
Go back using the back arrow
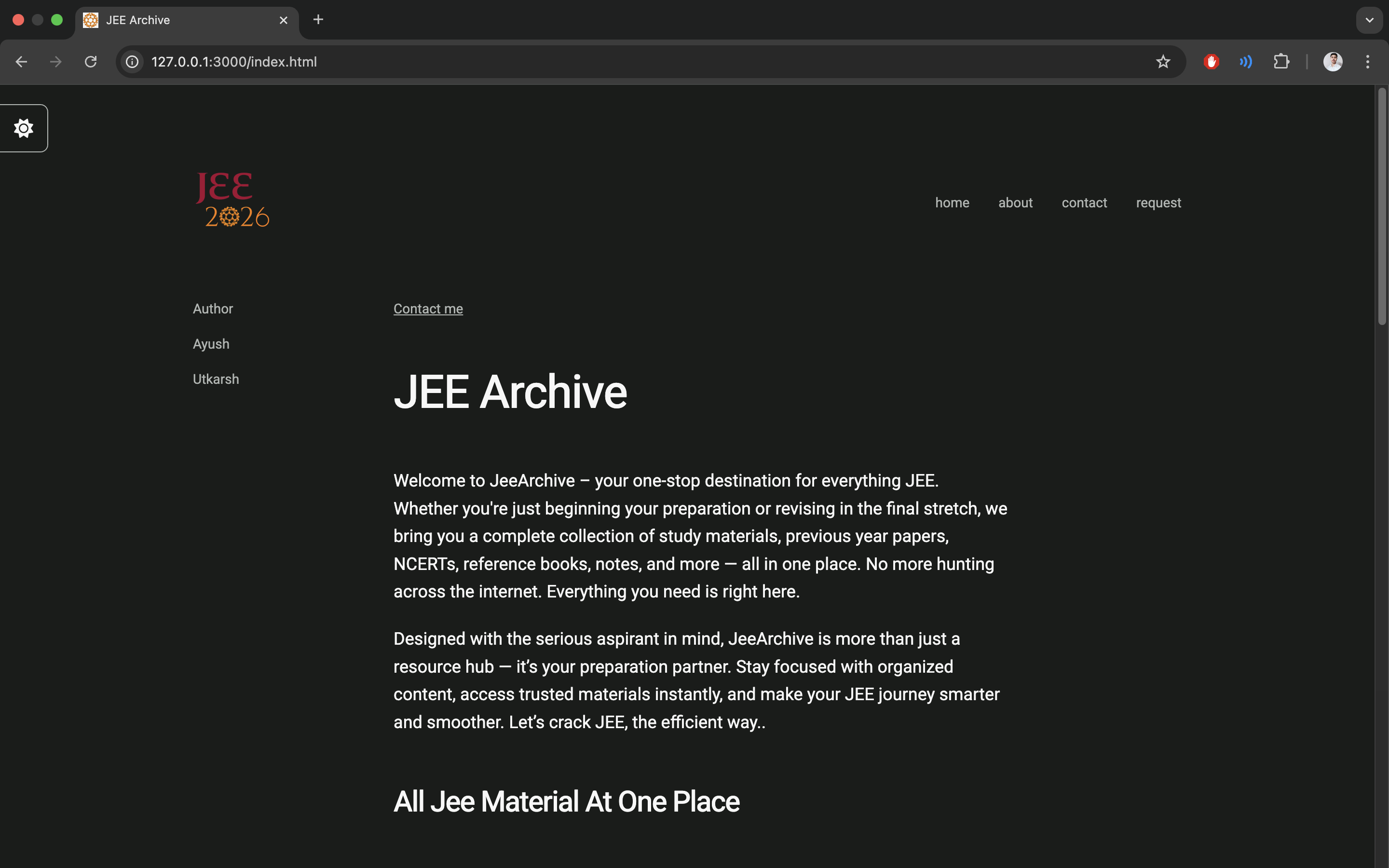tap(21, 61)
